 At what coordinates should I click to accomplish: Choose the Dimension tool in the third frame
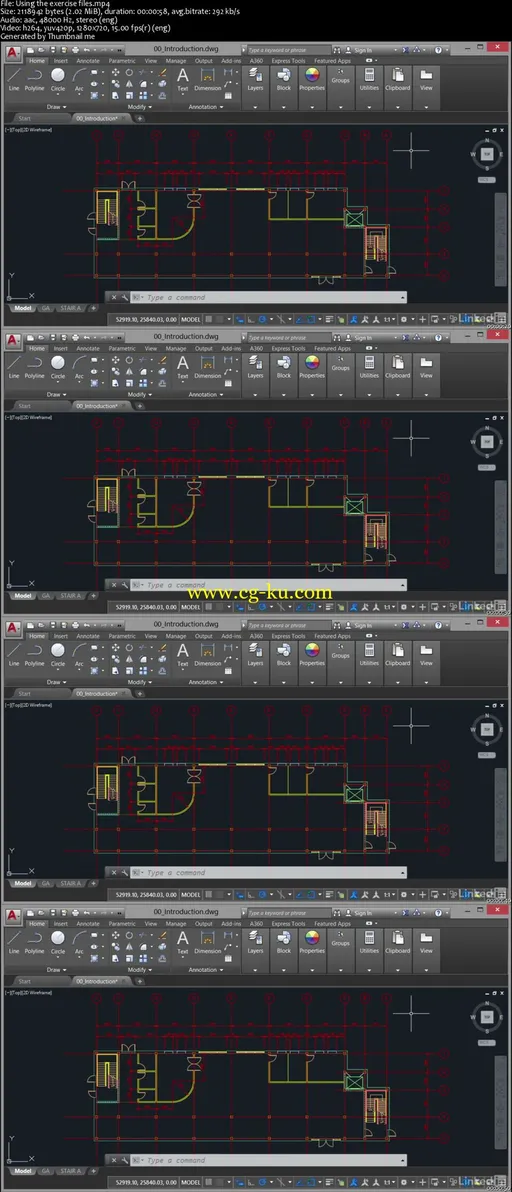(208, 654)
